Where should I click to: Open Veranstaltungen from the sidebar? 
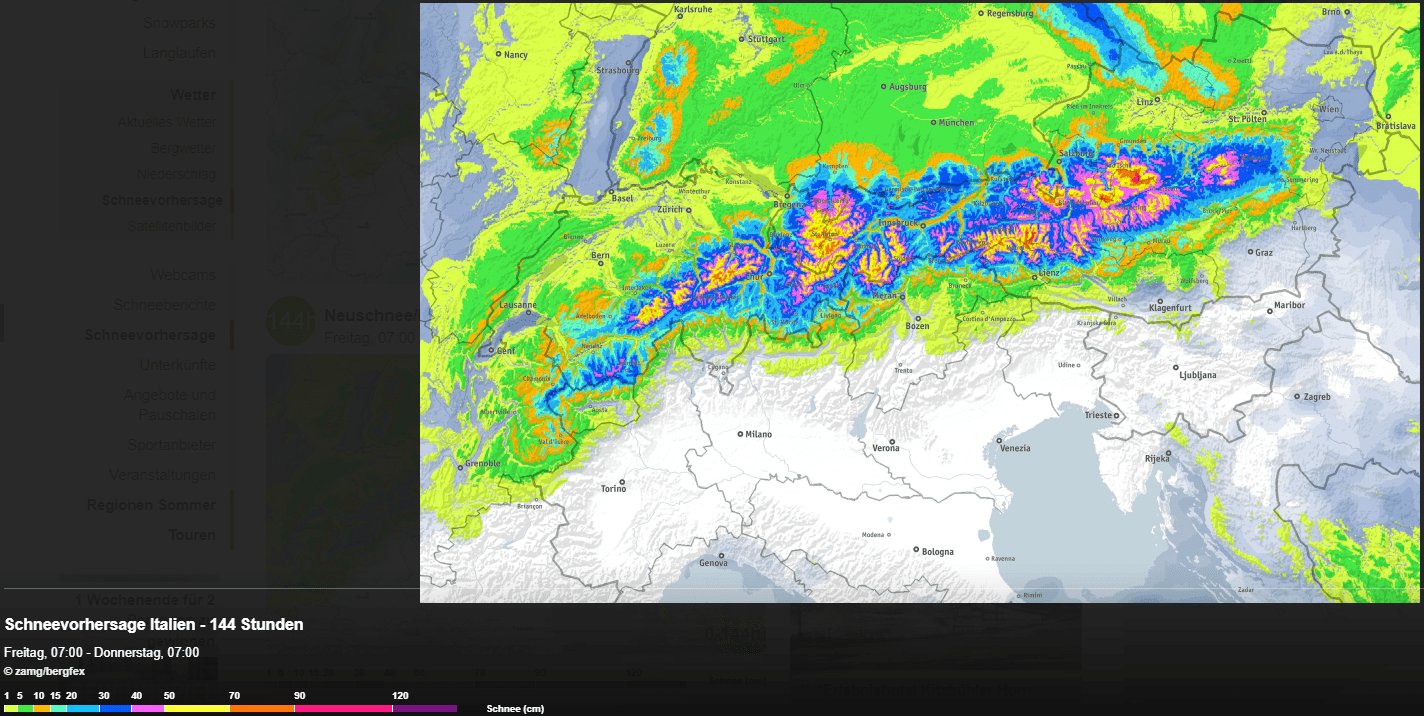[x=162, y=475]
